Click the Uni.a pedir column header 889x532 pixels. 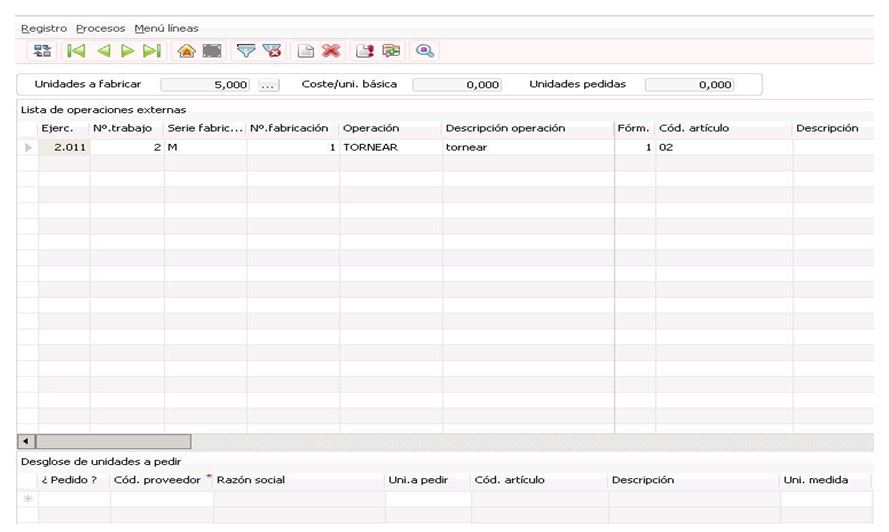428,480
